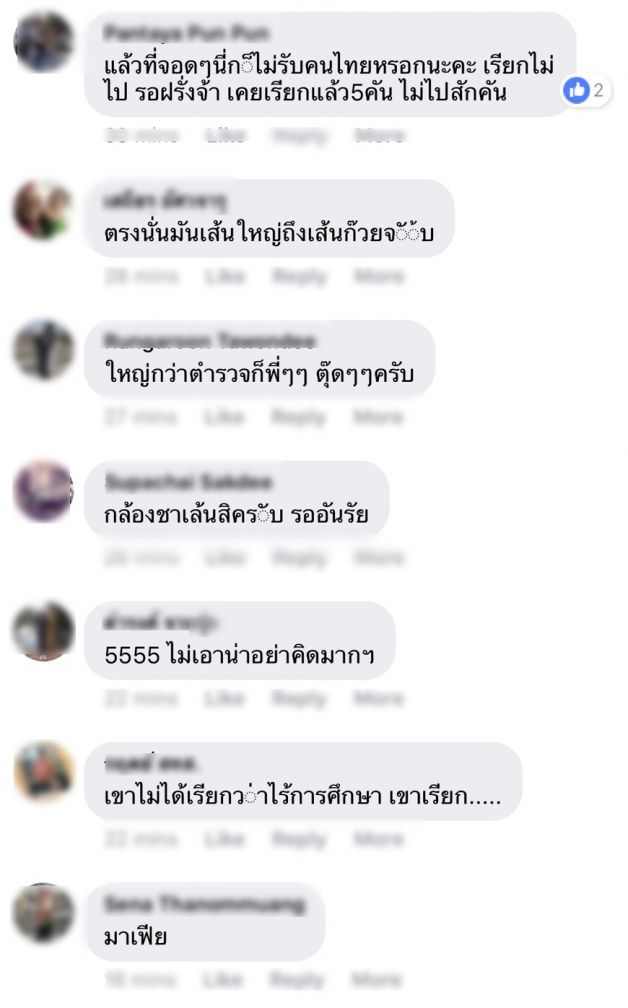628x1008 pixels.
Task: Open purple avatar next to the 'กล้องชาเล้น' comment
Action: coord(44,490)
